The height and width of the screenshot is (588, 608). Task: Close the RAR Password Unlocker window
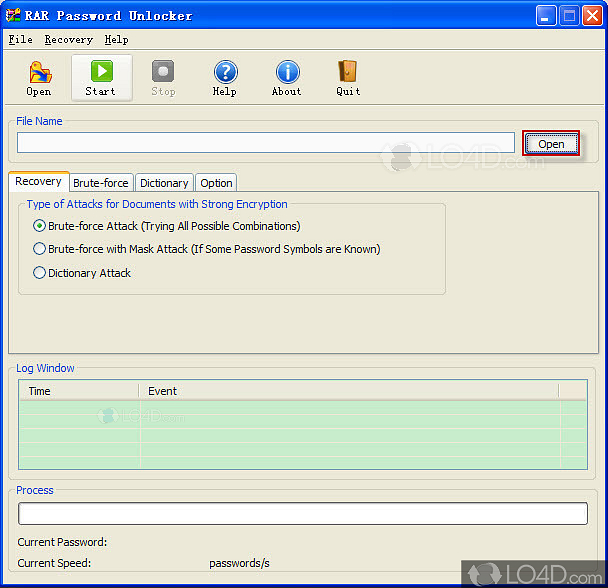[592, 16]
